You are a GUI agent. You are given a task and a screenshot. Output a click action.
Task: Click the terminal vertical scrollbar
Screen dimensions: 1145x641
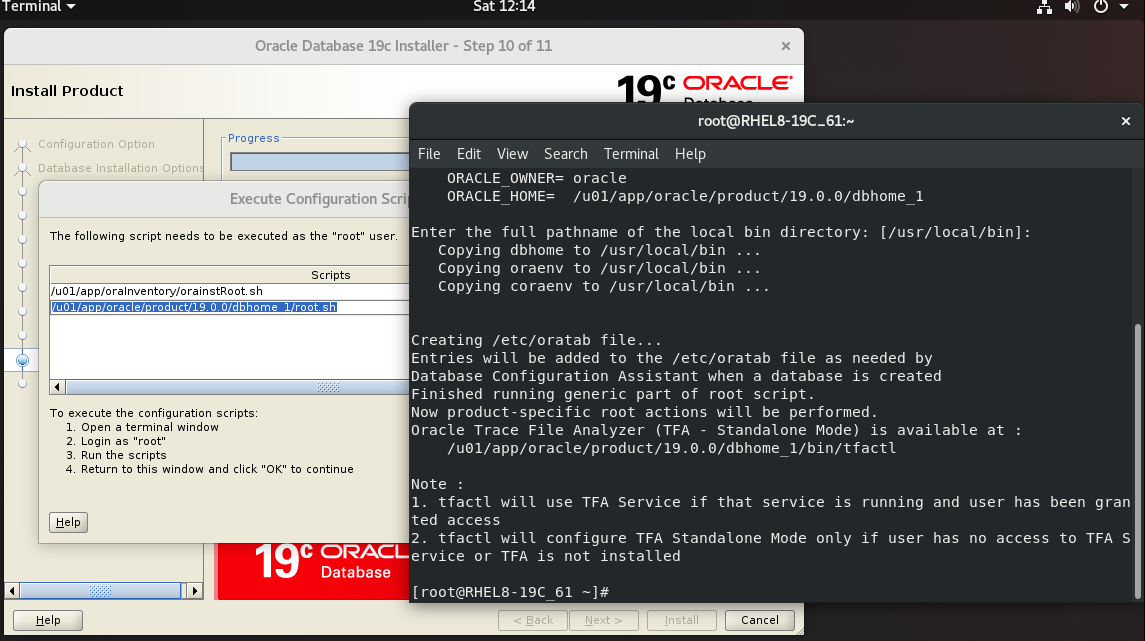coord(1137,461)
